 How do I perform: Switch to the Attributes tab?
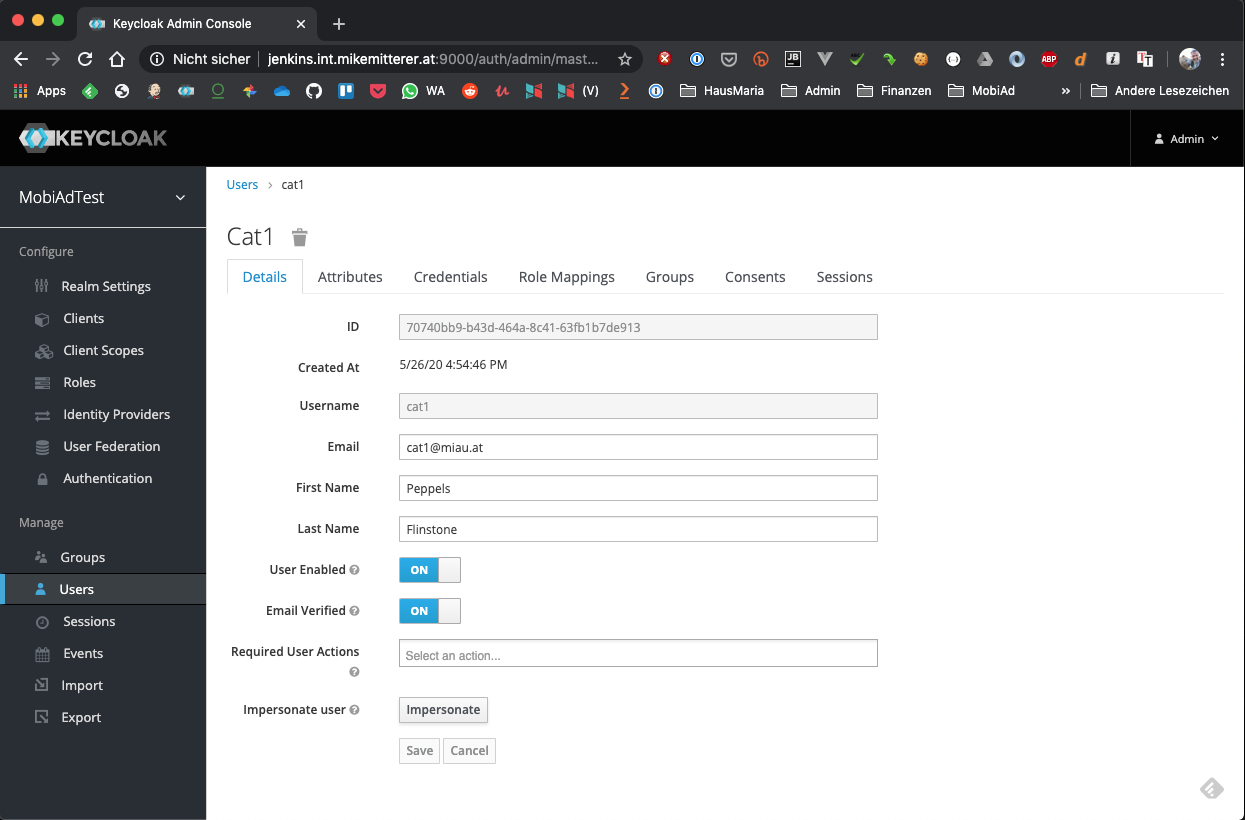(x=350, y=277)
